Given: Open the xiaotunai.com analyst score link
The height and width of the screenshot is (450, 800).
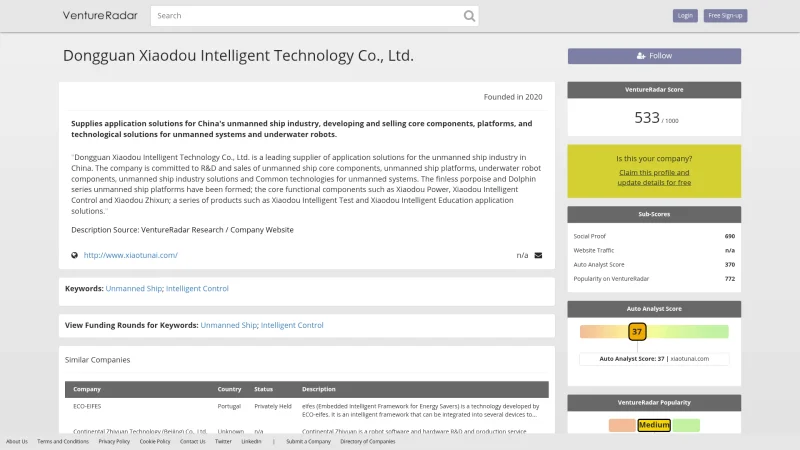Looking at the screenshot, I should (689, 359).
